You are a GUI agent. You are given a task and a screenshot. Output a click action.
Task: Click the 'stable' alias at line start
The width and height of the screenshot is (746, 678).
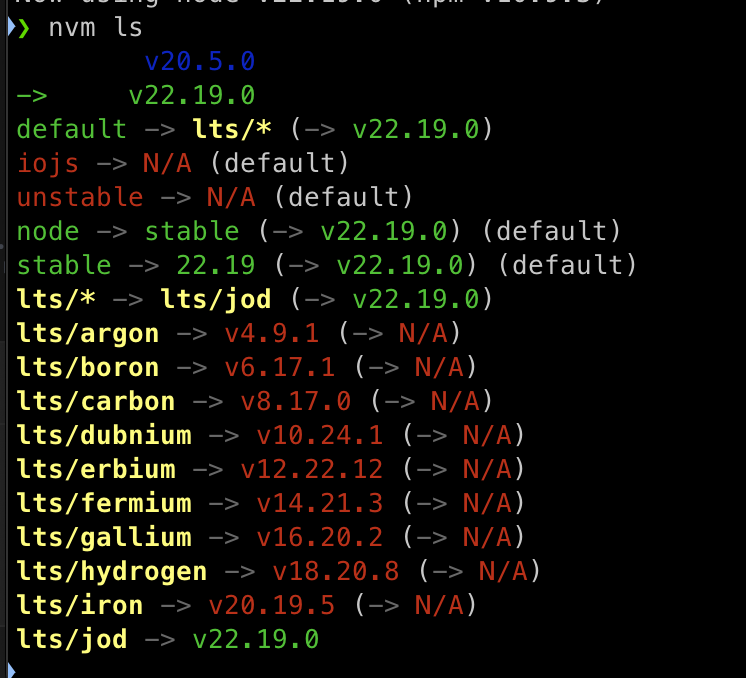click(x=64, y=265)
